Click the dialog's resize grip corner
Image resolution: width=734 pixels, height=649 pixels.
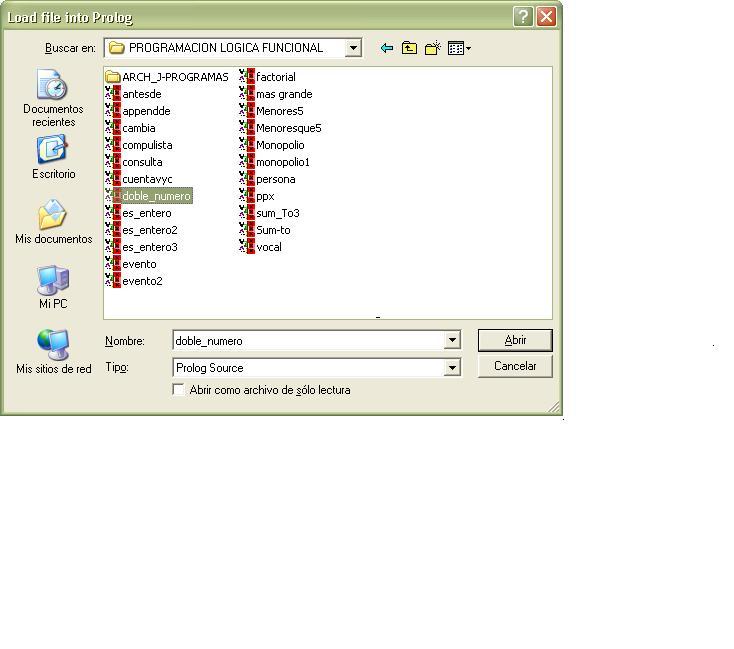(x=554, y=407)
